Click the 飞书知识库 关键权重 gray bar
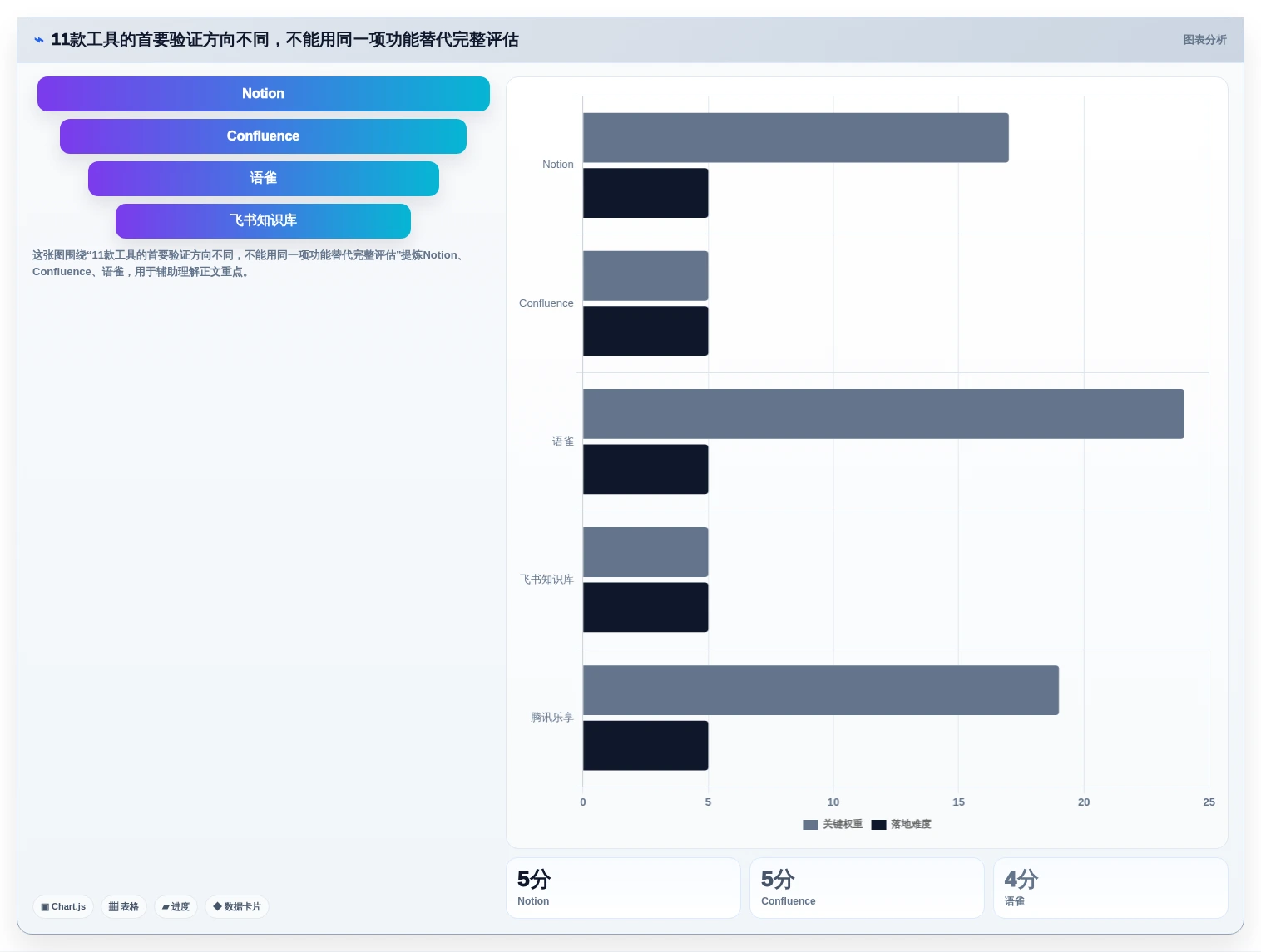 pos(645,552)
